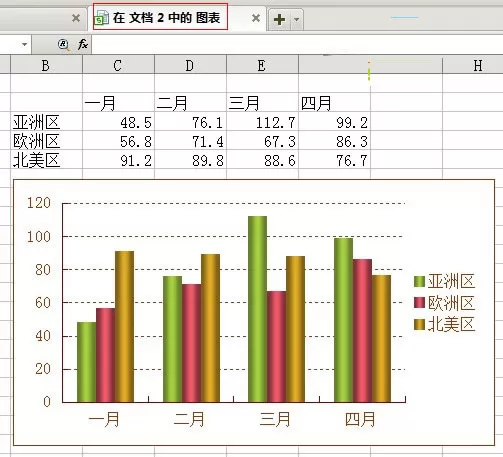The width and height of the screenshot is (503, 457).
Task: Select the cell with value 71.4
Action: point(190,140)
